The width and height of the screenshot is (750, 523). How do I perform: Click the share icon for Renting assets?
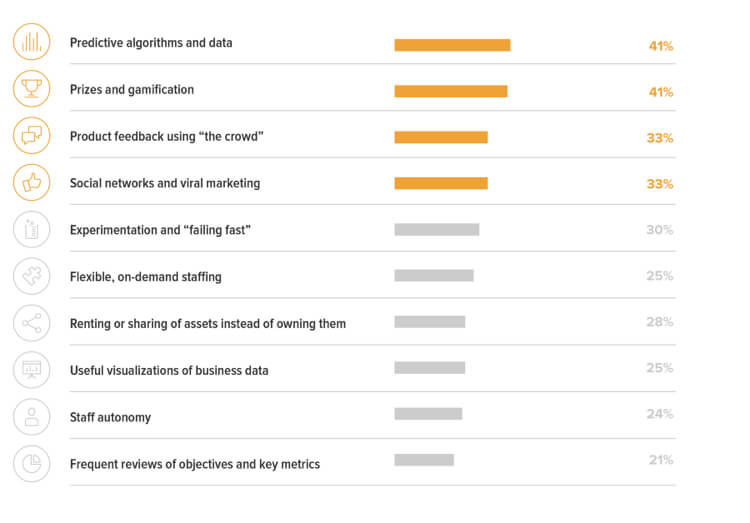[x=32, y=323]
